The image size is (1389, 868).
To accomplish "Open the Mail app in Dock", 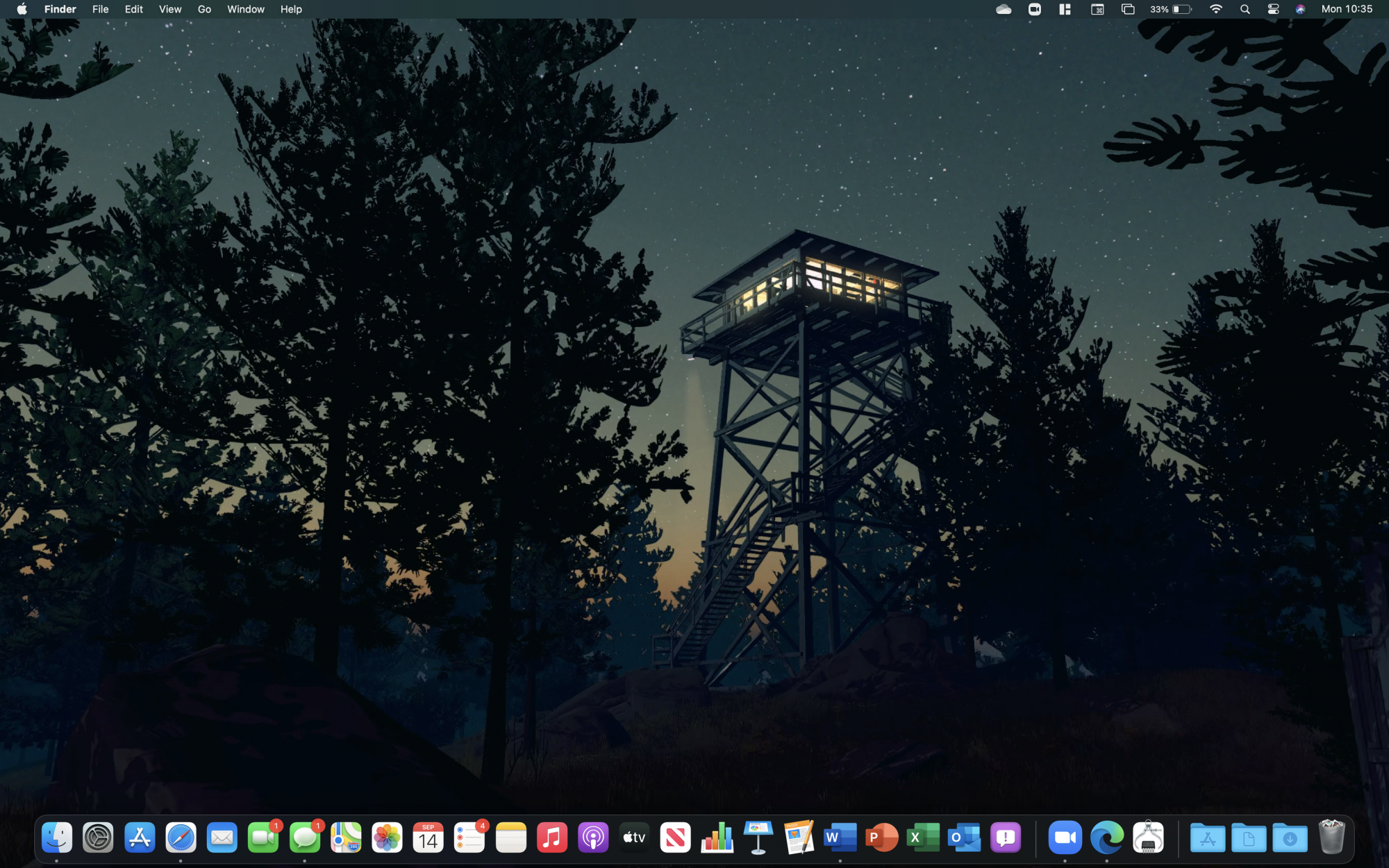I will point(222,837).
